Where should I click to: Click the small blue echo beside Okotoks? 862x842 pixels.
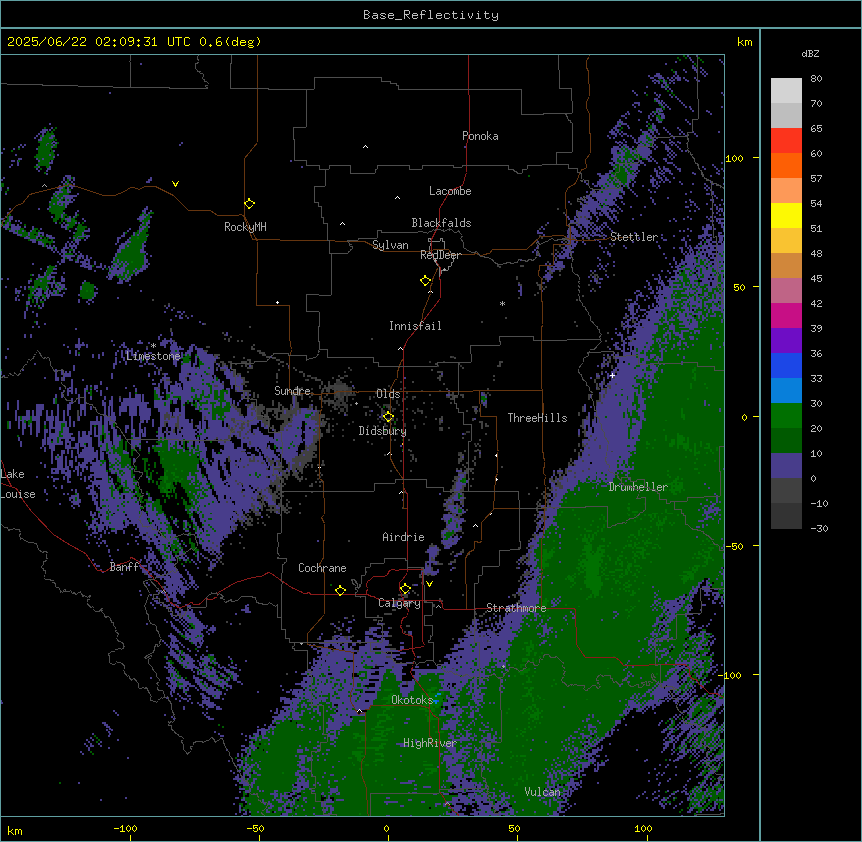(436, 699)
